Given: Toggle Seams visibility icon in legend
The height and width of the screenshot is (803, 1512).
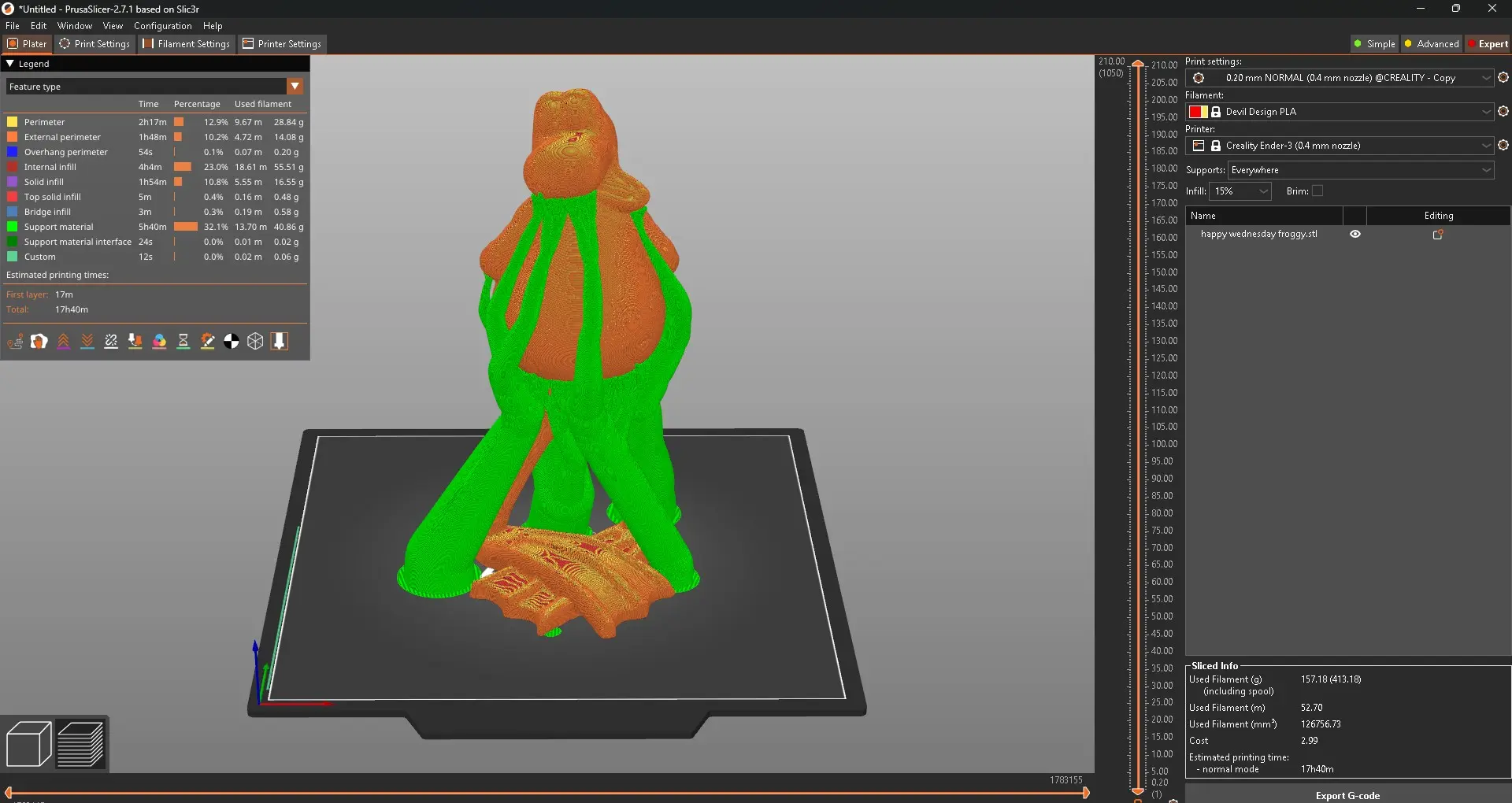Looking at the screenshot, I should (x=111, y=342).
